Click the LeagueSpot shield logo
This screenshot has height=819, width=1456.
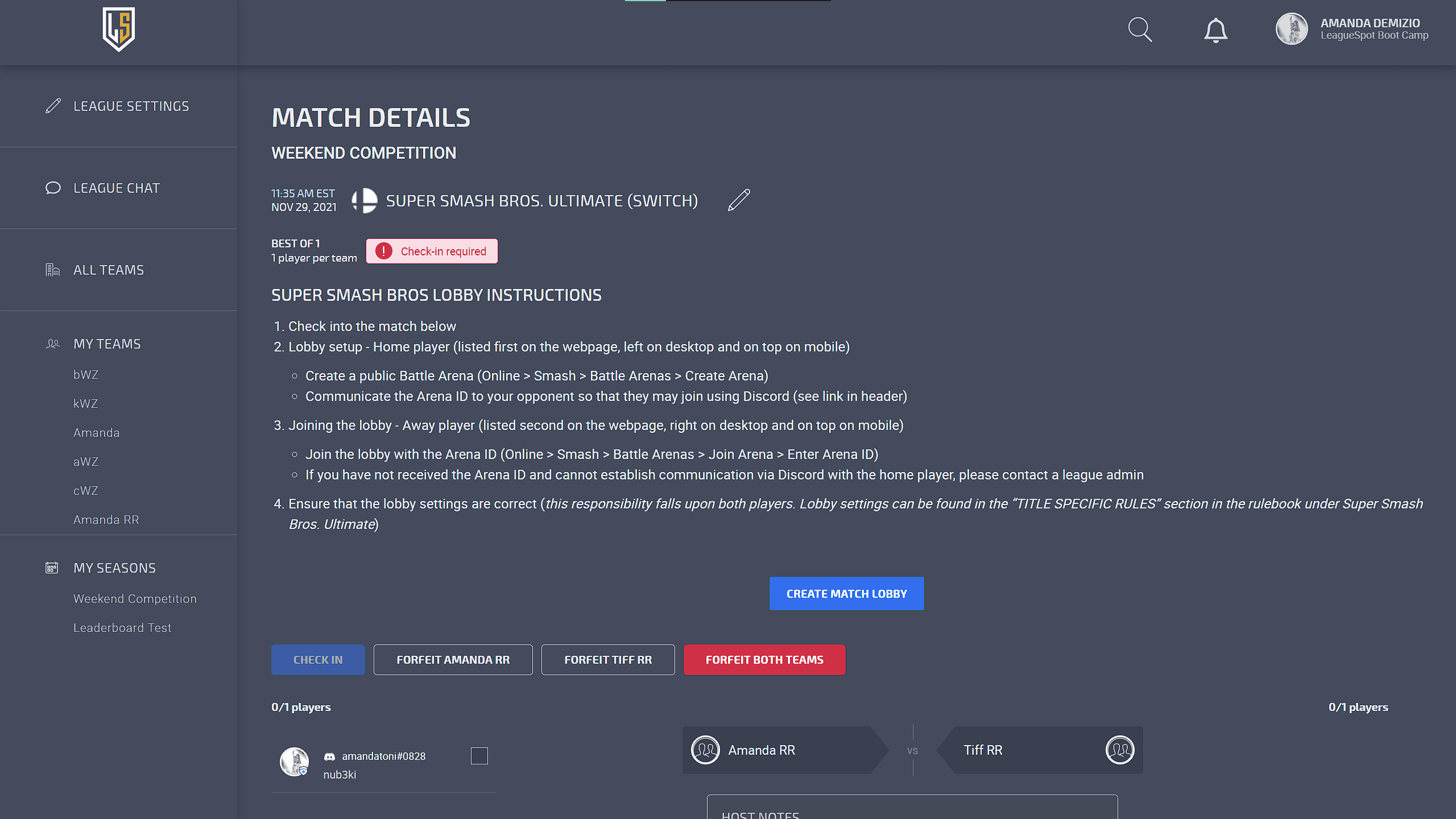[118, 30]
